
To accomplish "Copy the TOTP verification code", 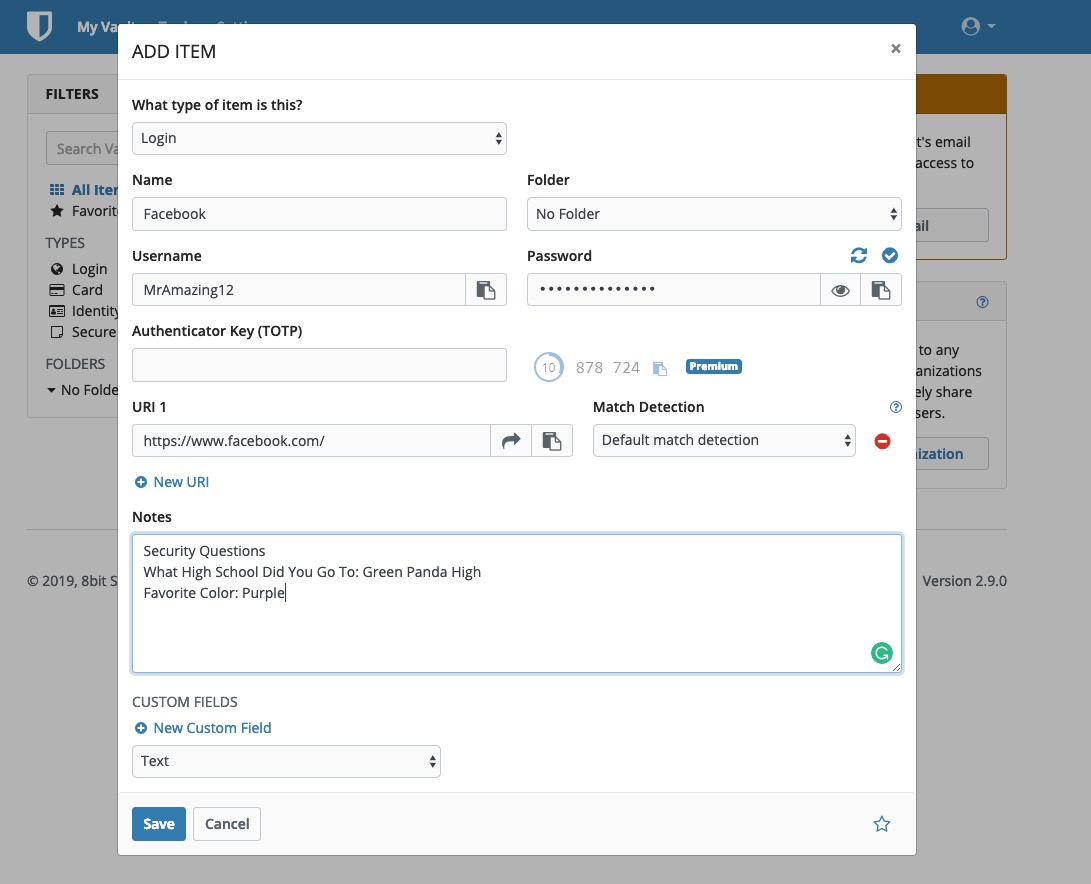I will [x=660, y=368].
